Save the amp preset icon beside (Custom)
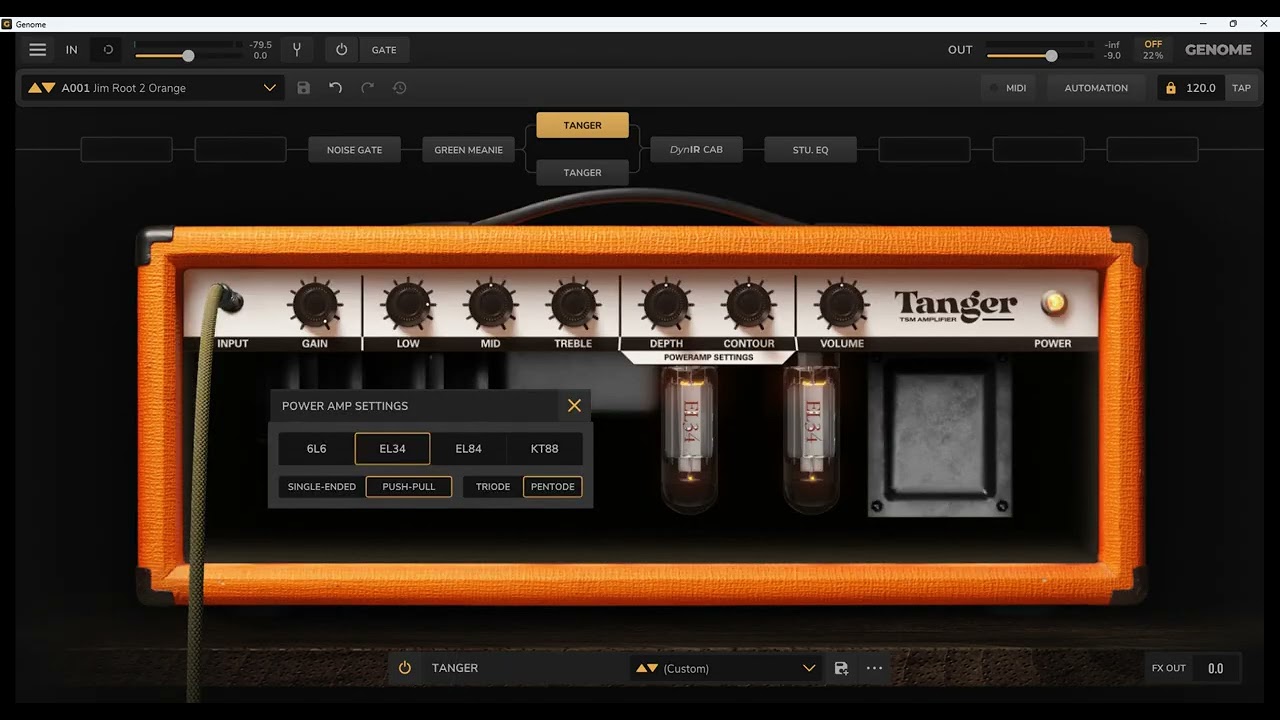The image size is (1280, 720). pyautogui.click(x=841, y=668)
